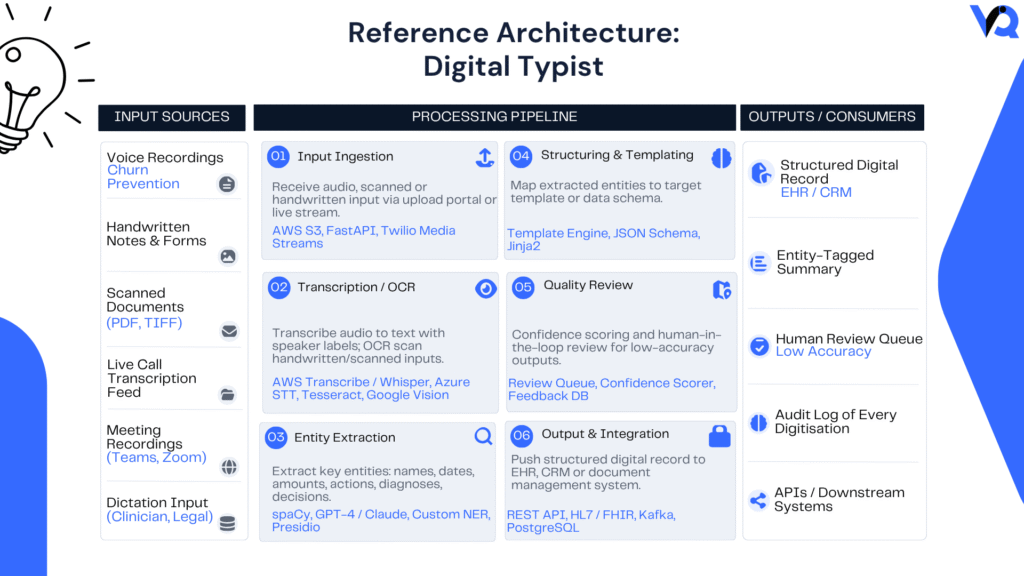The width and height of the screenshot is (1024, 576).
Task: Click the magnifier icon in Entity Extraction
Action: point(483,436)
